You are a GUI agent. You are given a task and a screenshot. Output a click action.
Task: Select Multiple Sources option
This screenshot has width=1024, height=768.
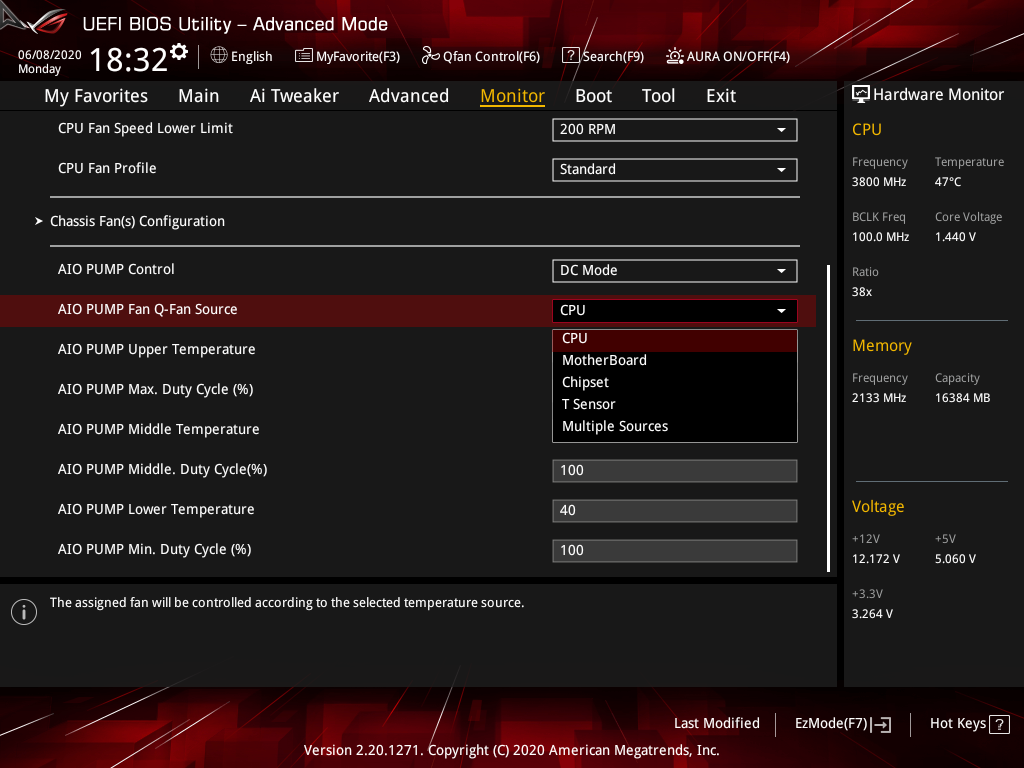(x=675, y=426)
